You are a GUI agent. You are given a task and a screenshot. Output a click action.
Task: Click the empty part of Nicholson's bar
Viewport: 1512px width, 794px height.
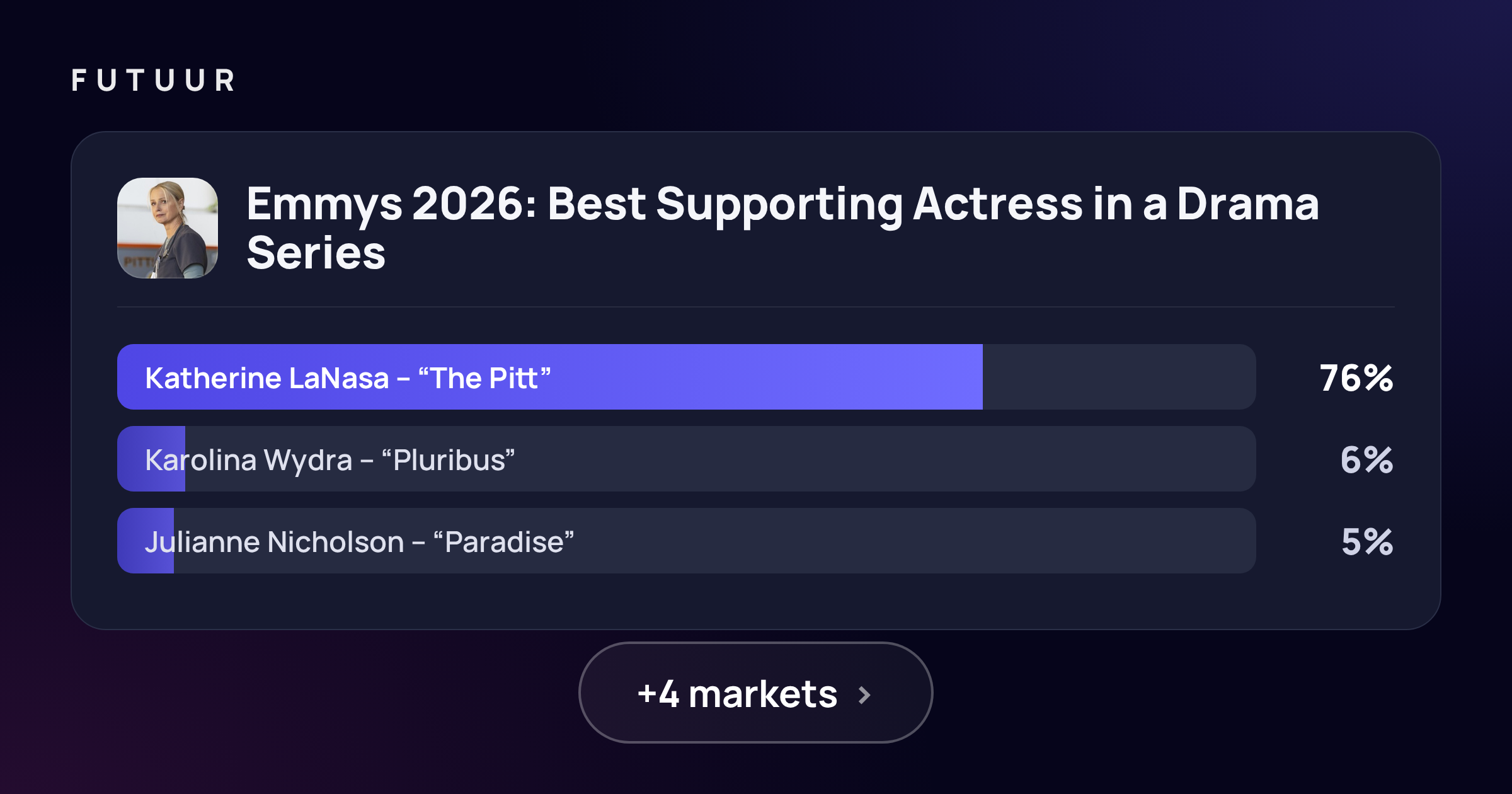[715, 541]
